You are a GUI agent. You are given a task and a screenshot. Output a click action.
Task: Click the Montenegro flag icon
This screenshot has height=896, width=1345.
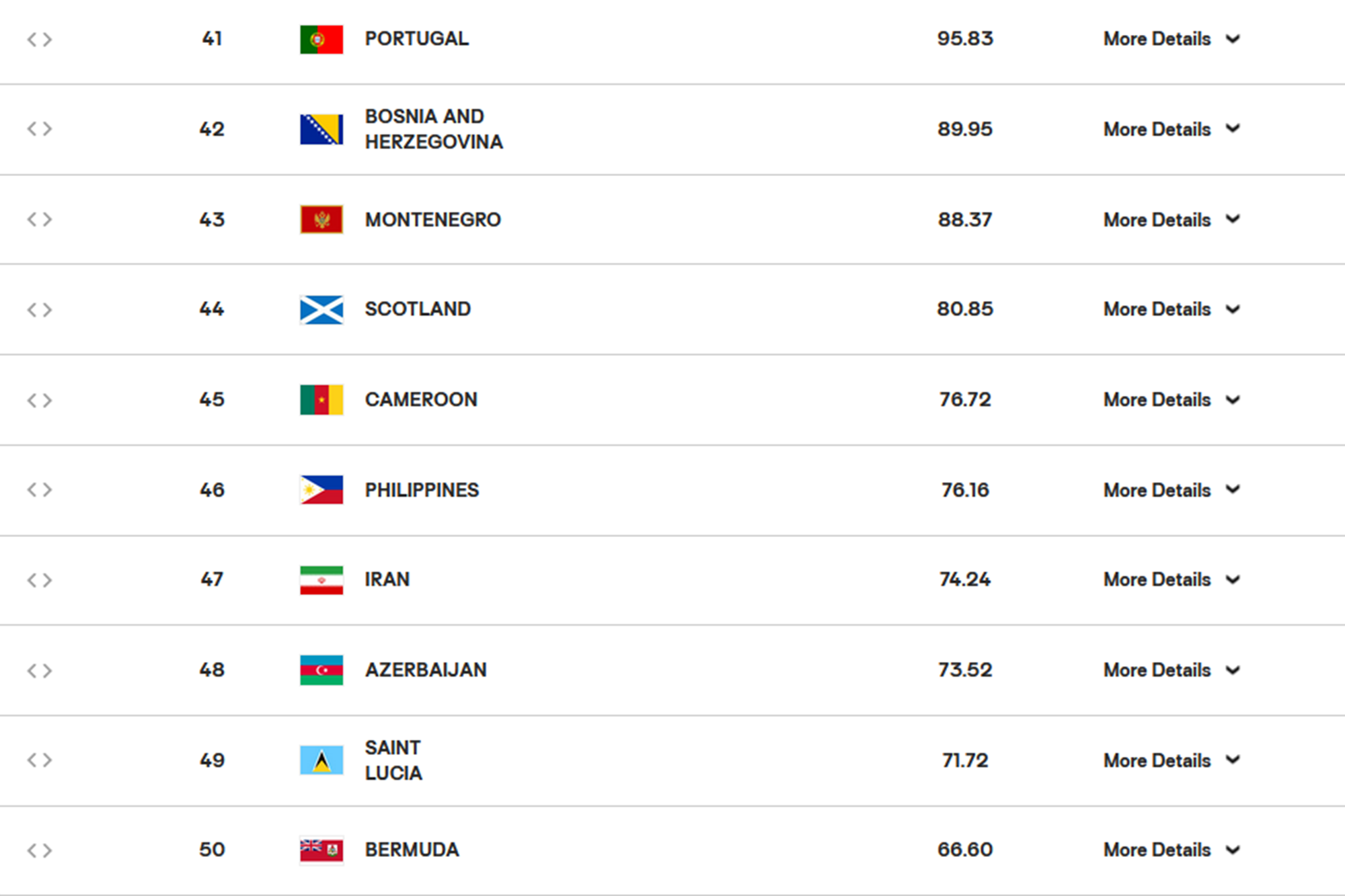[321, 219]
